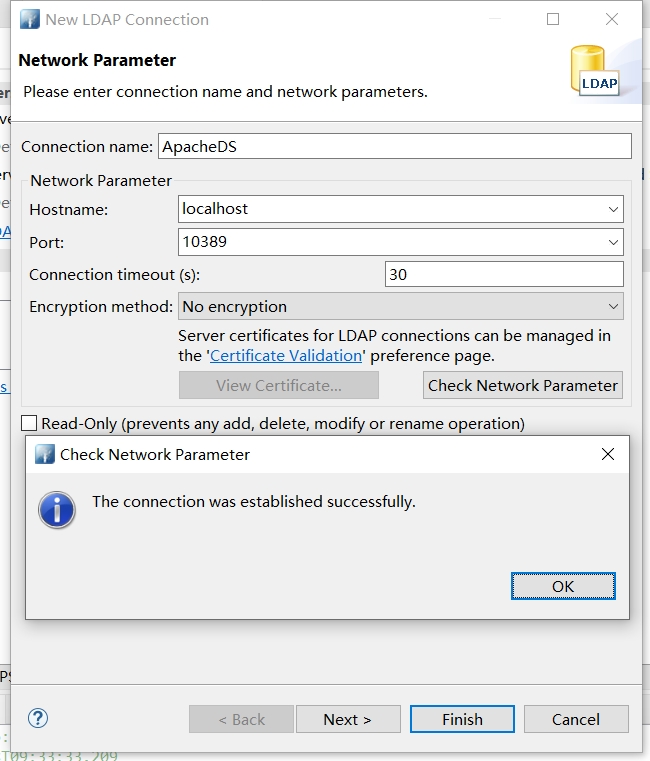Click the blue info icon in dialog
This screenshot has height=761, width=650.
coord(57,508)
